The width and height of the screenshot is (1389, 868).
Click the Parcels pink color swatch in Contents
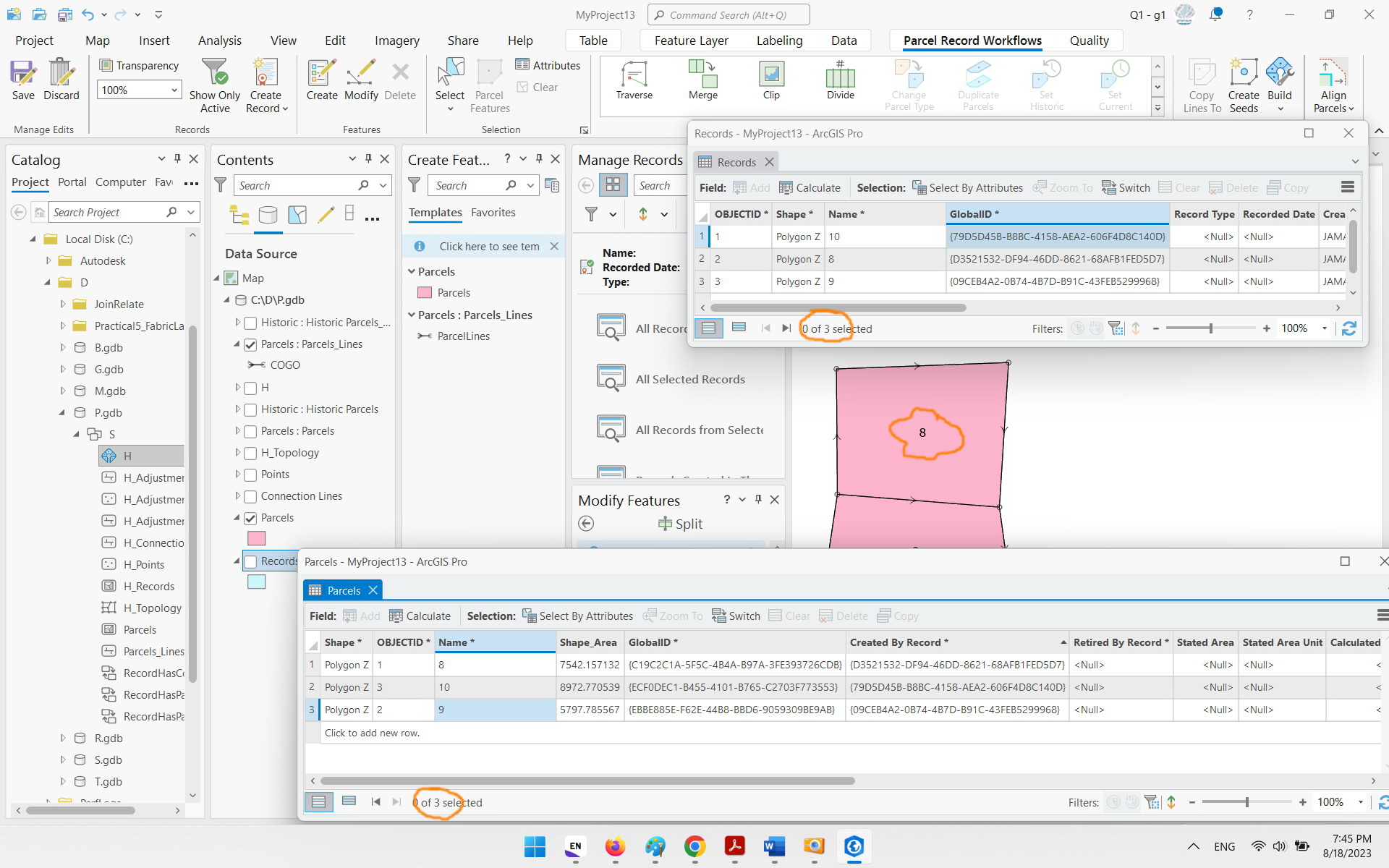[x=257, y=538]
